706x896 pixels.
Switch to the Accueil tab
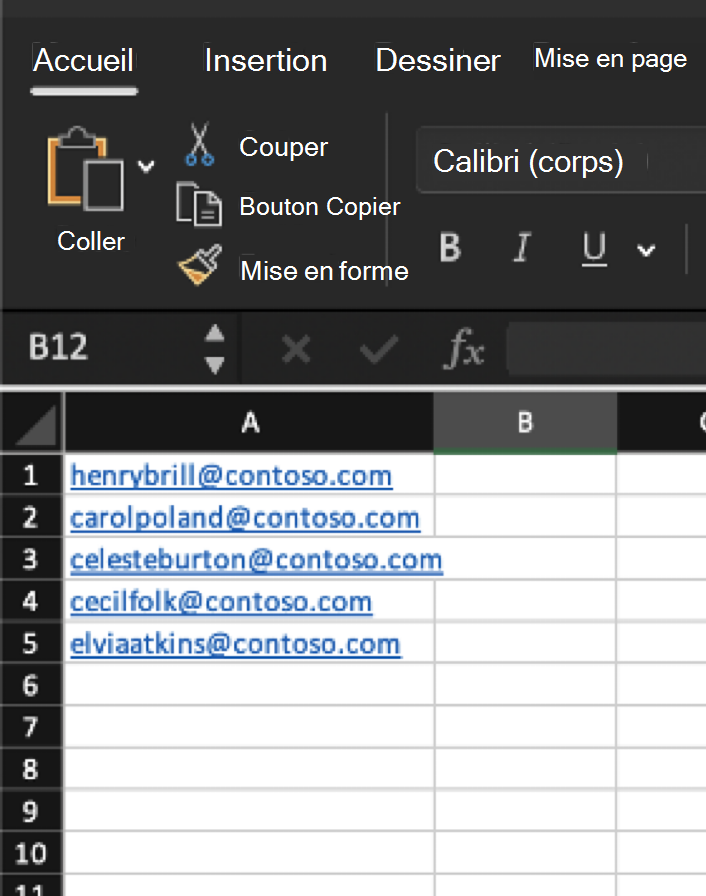(x=83, y=60)
